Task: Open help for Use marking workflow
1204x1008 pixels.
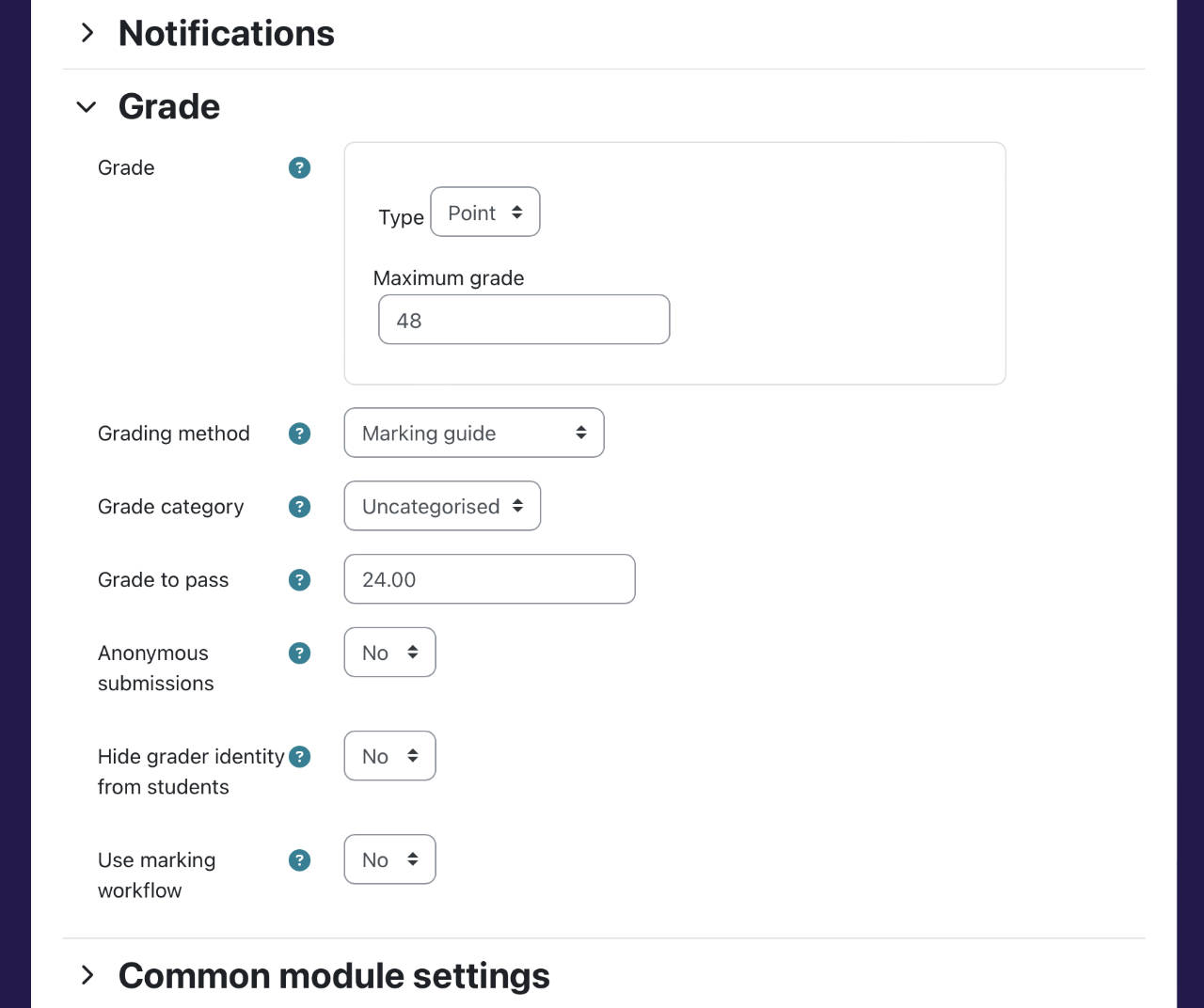Action: tap(299, 859)
